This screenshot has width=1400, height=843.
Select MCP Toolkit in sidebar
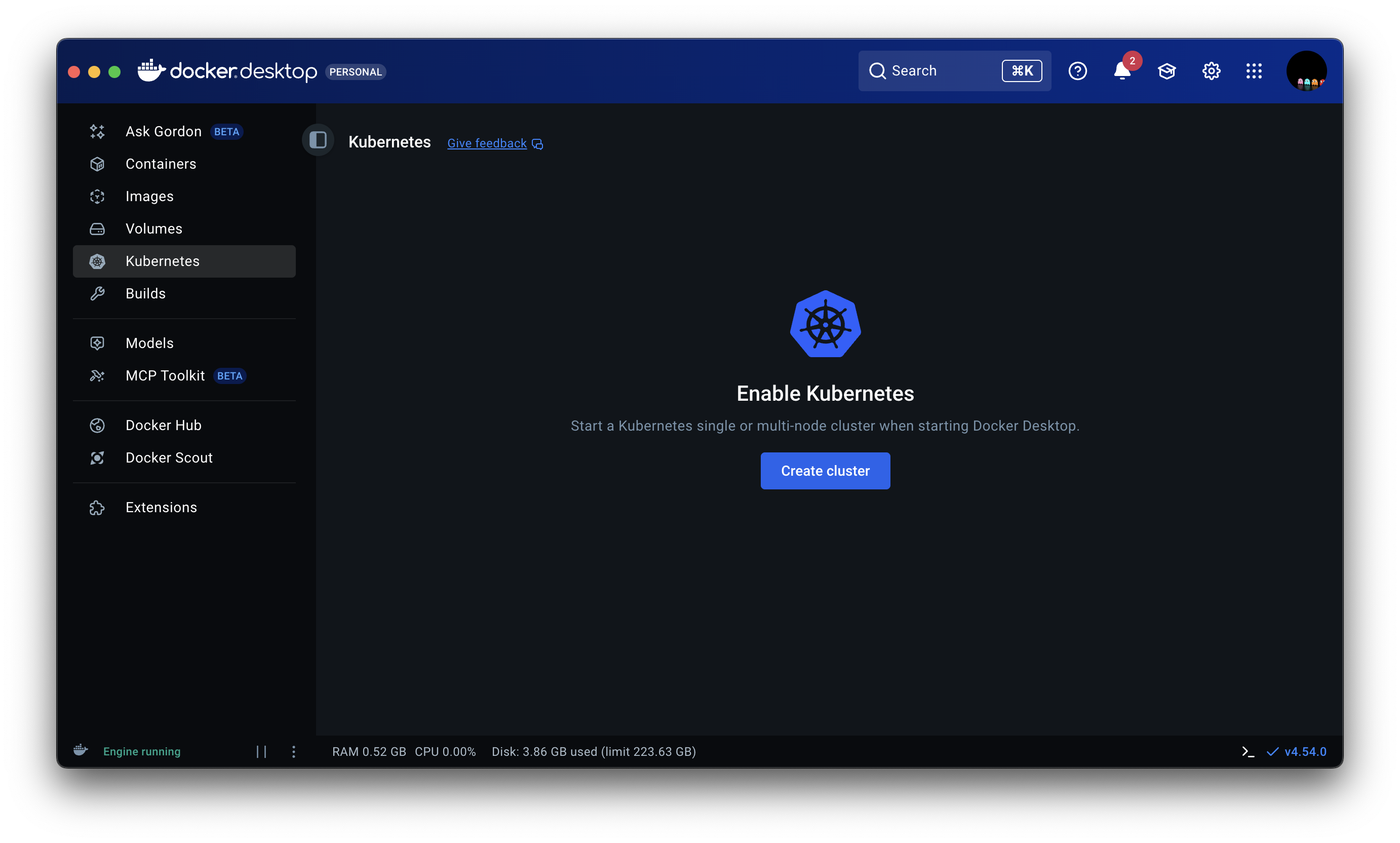[165, 375]
